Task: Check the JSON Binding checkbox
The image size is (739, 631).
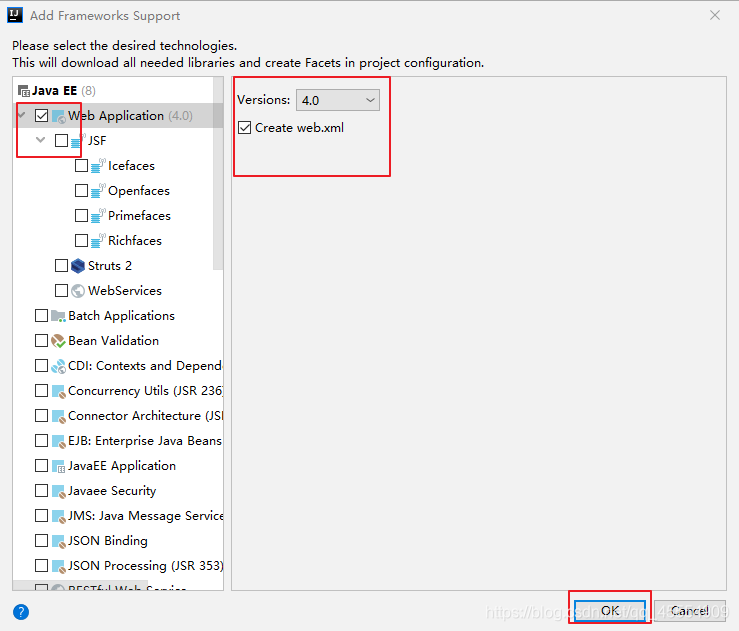Action: [41, 540]
